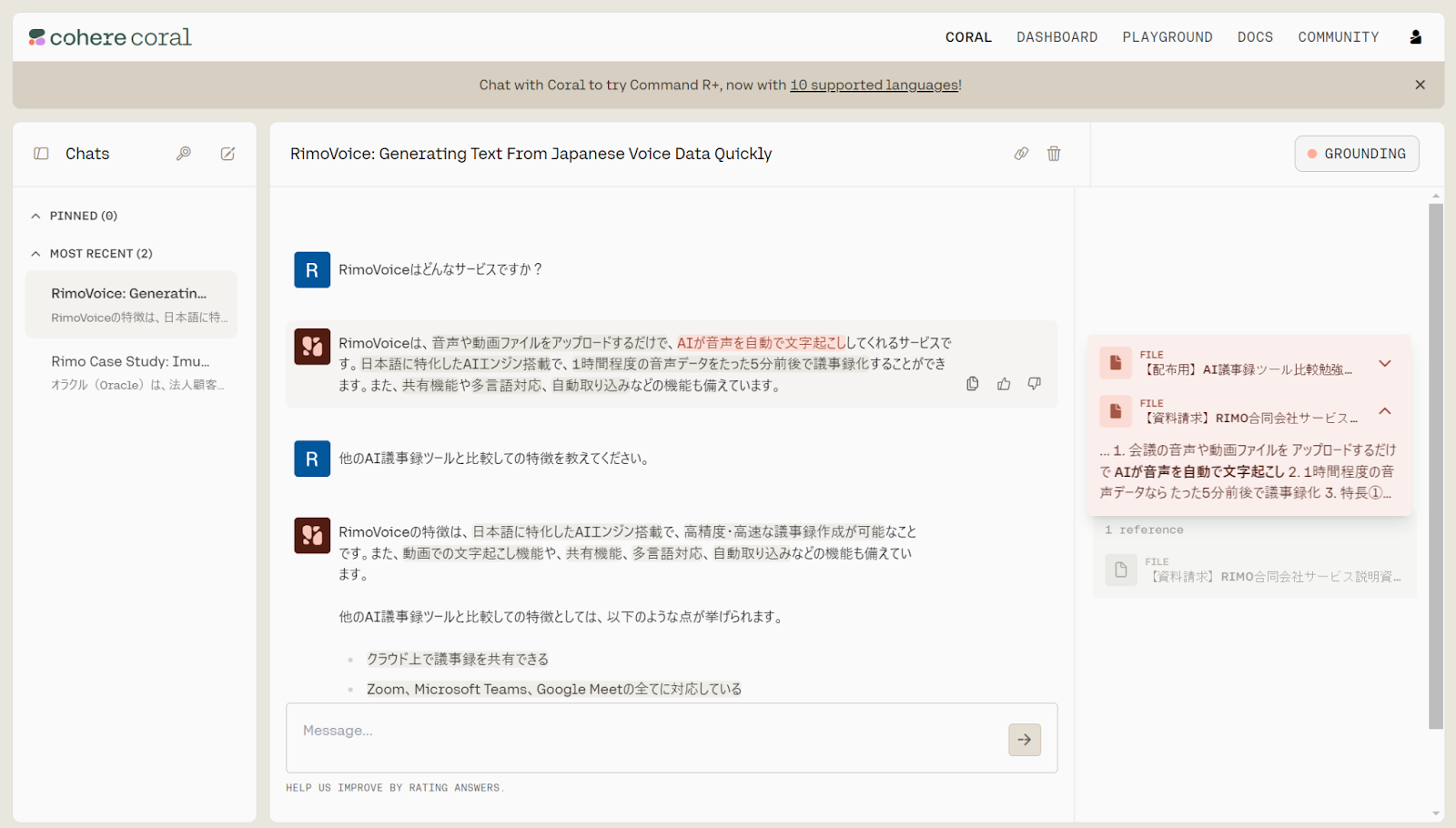1456x828 pixels.
Task: Attach a file using the paperclip icon
Action: [x=1021, y=154]
